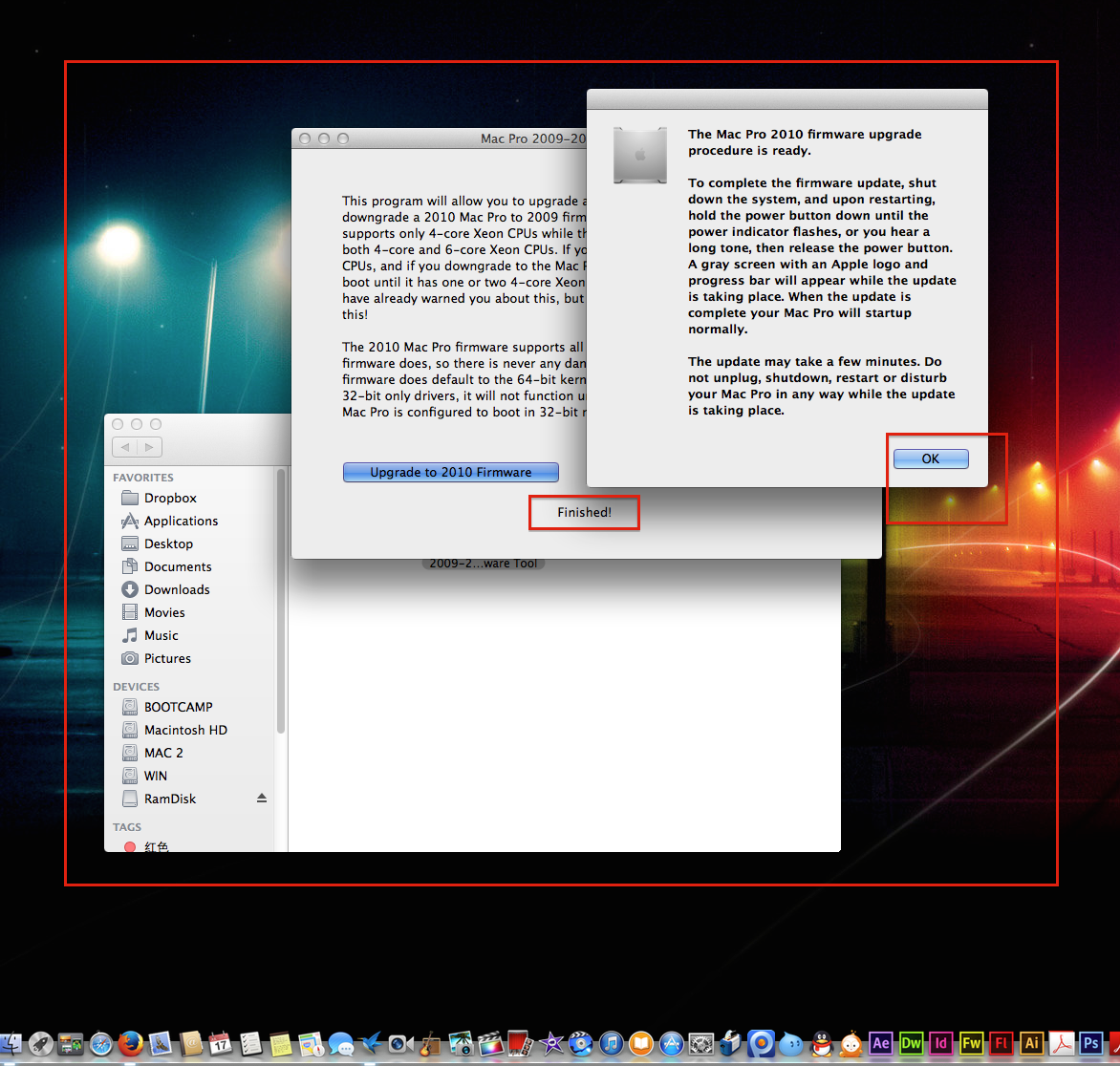Screen dimensions: 1120x1066
Task: Launch Final Cut Pro clapperboard icon
Action: click(490, 1044)
